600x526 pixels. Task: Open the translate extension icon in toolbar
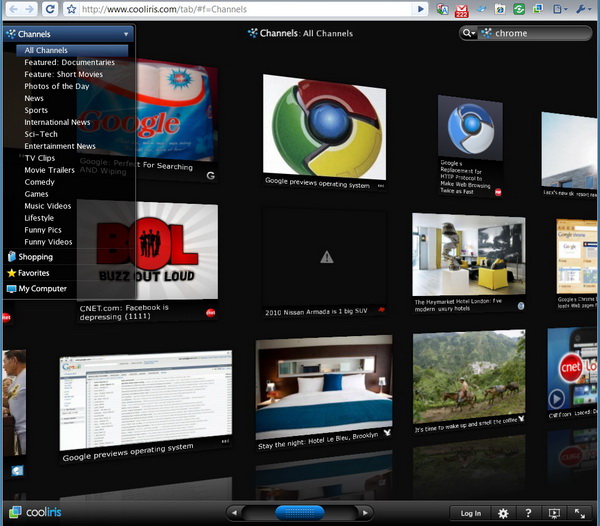tap(442, 9)
